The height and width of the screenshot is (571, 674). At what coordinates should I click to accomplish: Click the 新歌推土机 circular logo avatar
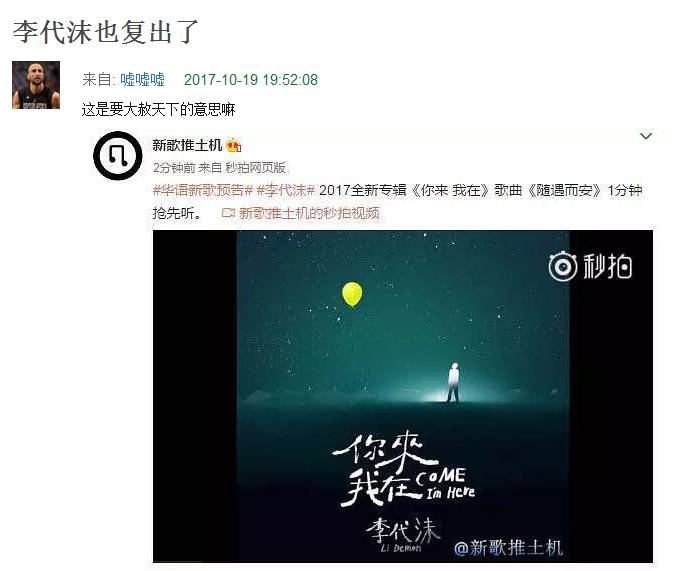117,155
